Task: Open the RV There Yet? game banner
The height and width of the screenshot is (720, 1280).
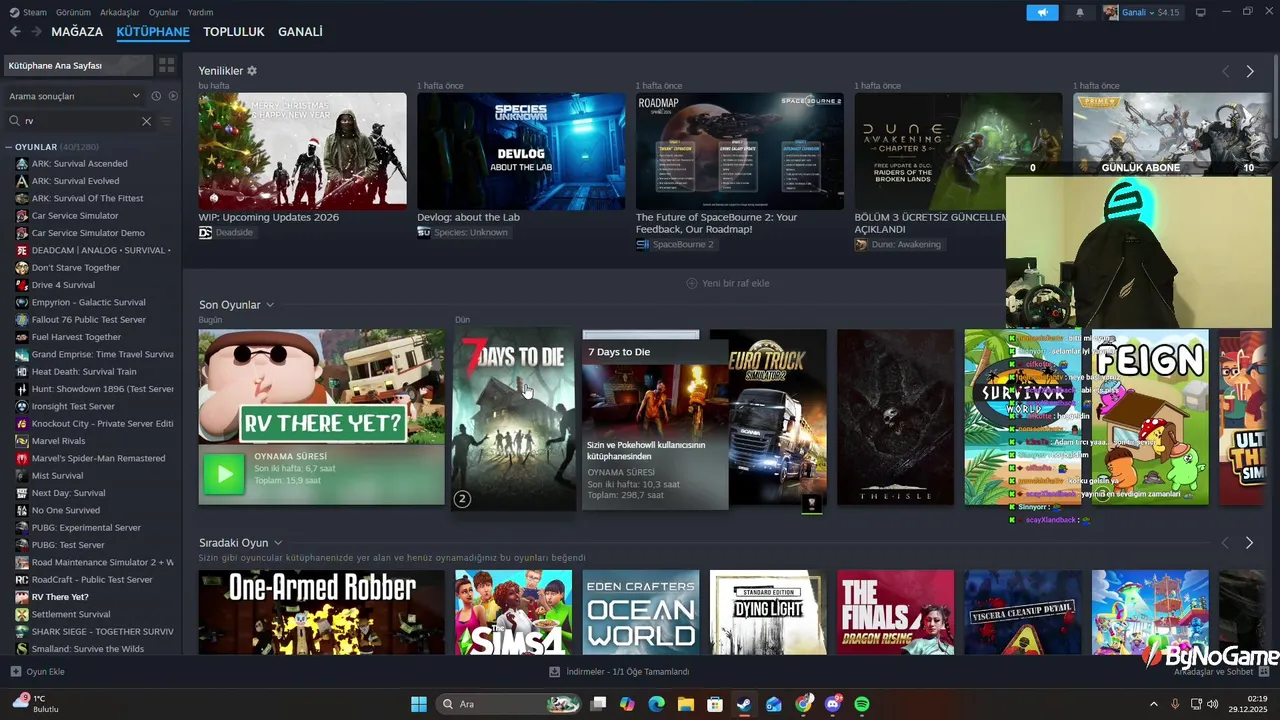Action: pos(321,386)
